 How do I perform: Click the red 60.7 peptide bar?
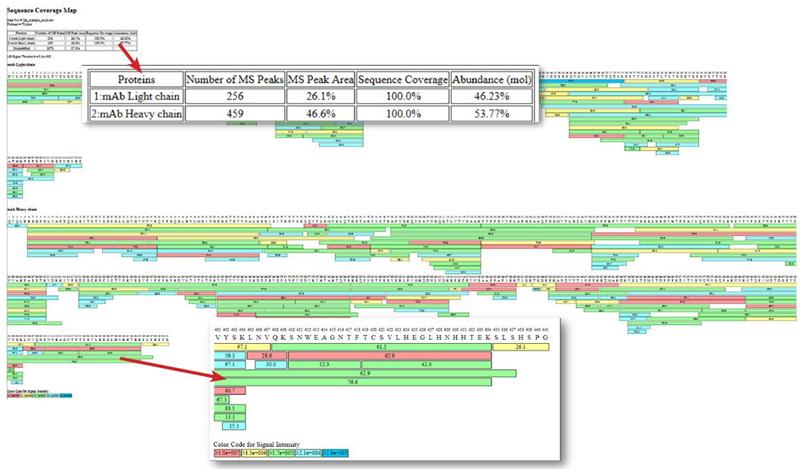coord(229,389)
